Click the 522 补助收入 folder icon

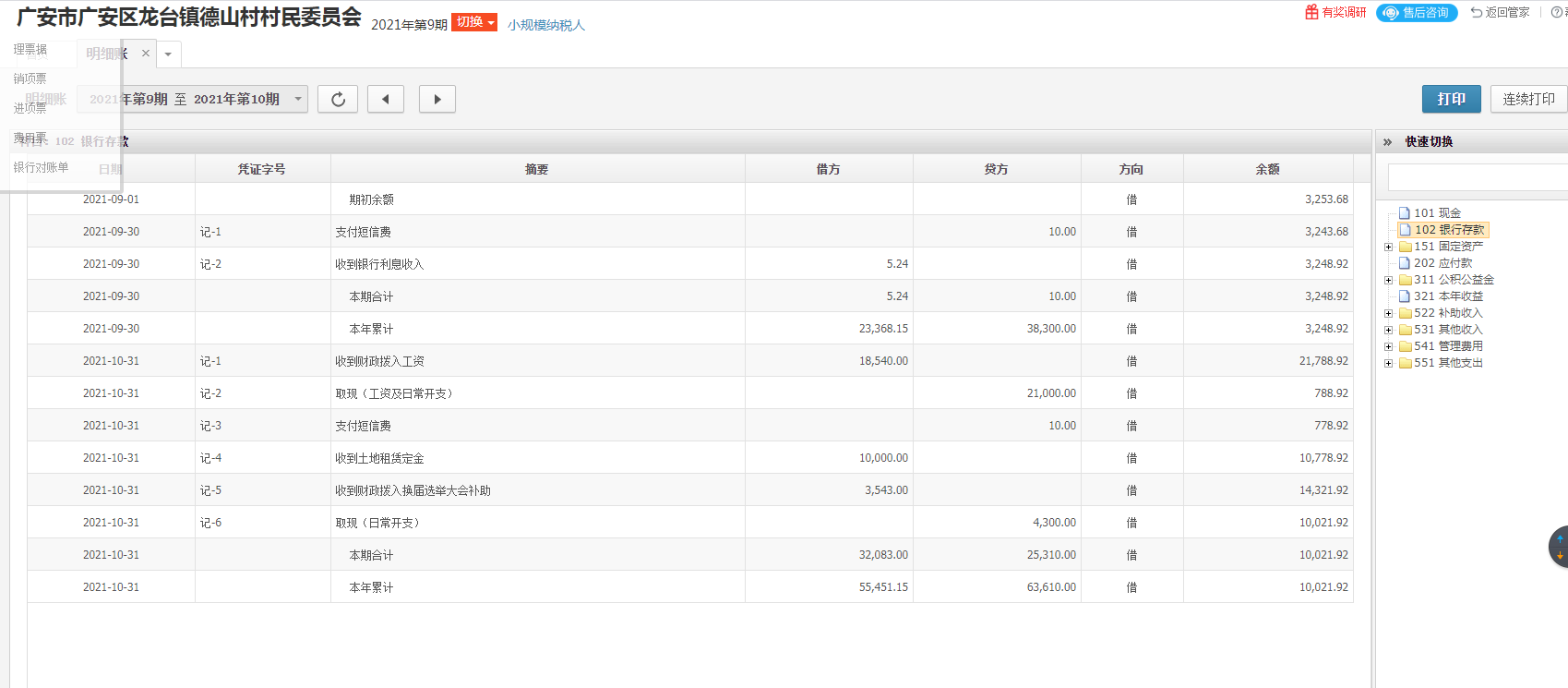point(1405,313)
